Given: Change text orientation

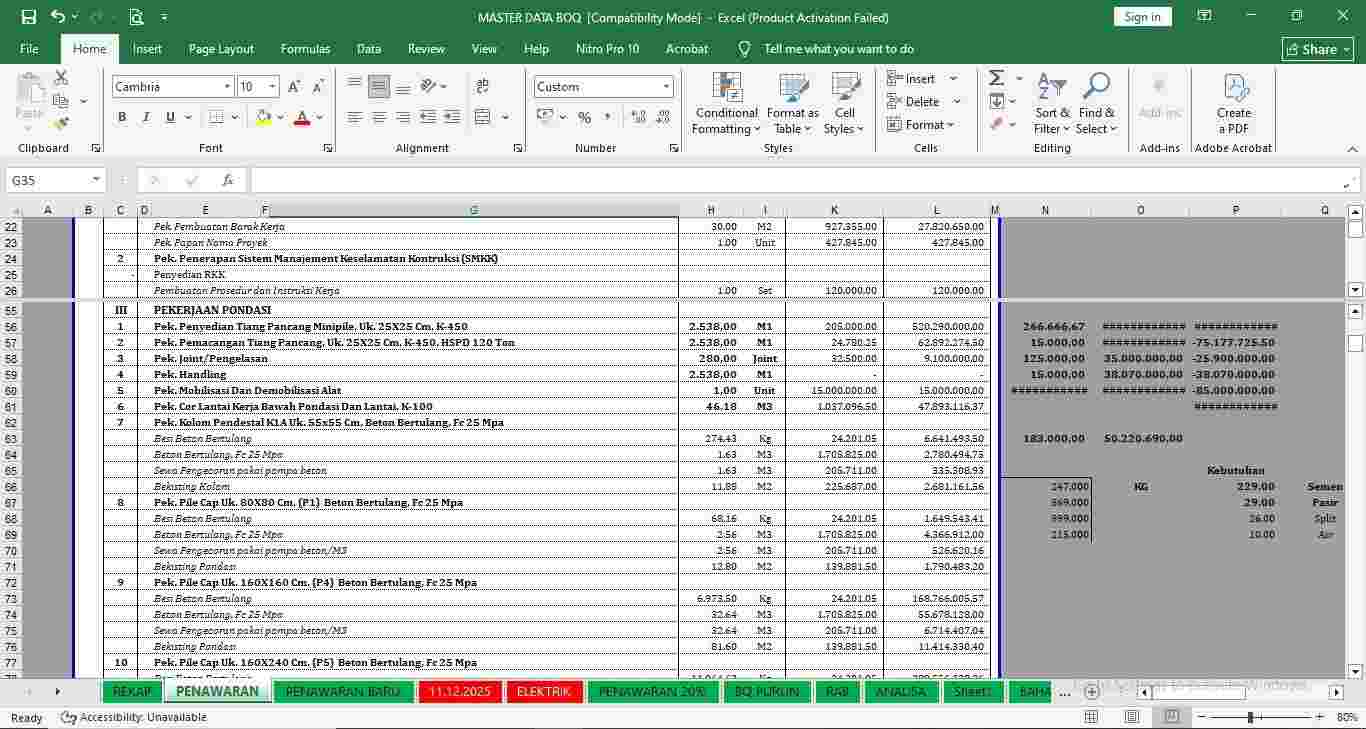Looking at the screenshot, I should [x=429, y=87].
